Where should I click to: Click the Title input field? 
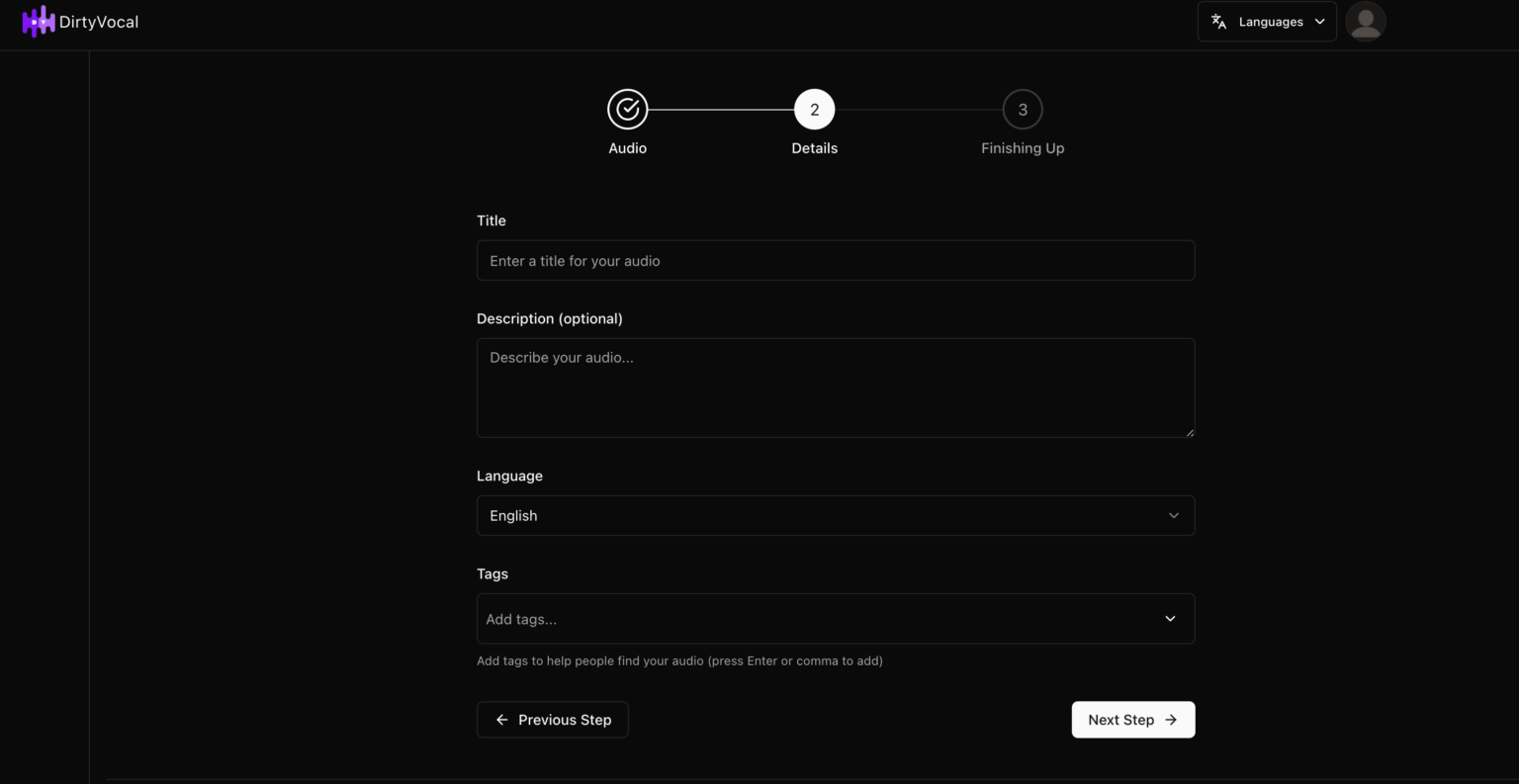(x=836, y=260)
